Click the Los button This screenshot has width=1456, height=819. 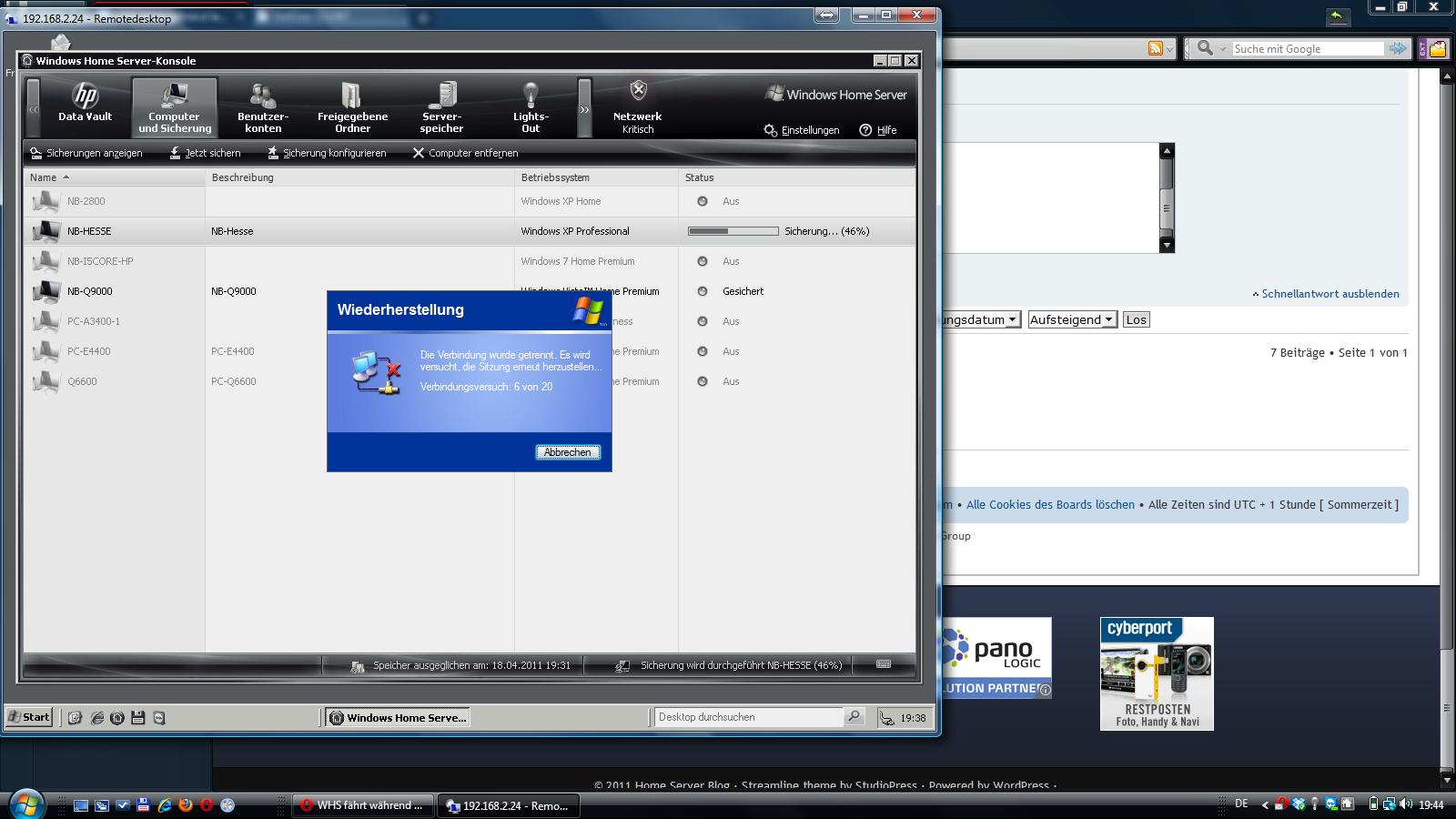click(1136, 319)
